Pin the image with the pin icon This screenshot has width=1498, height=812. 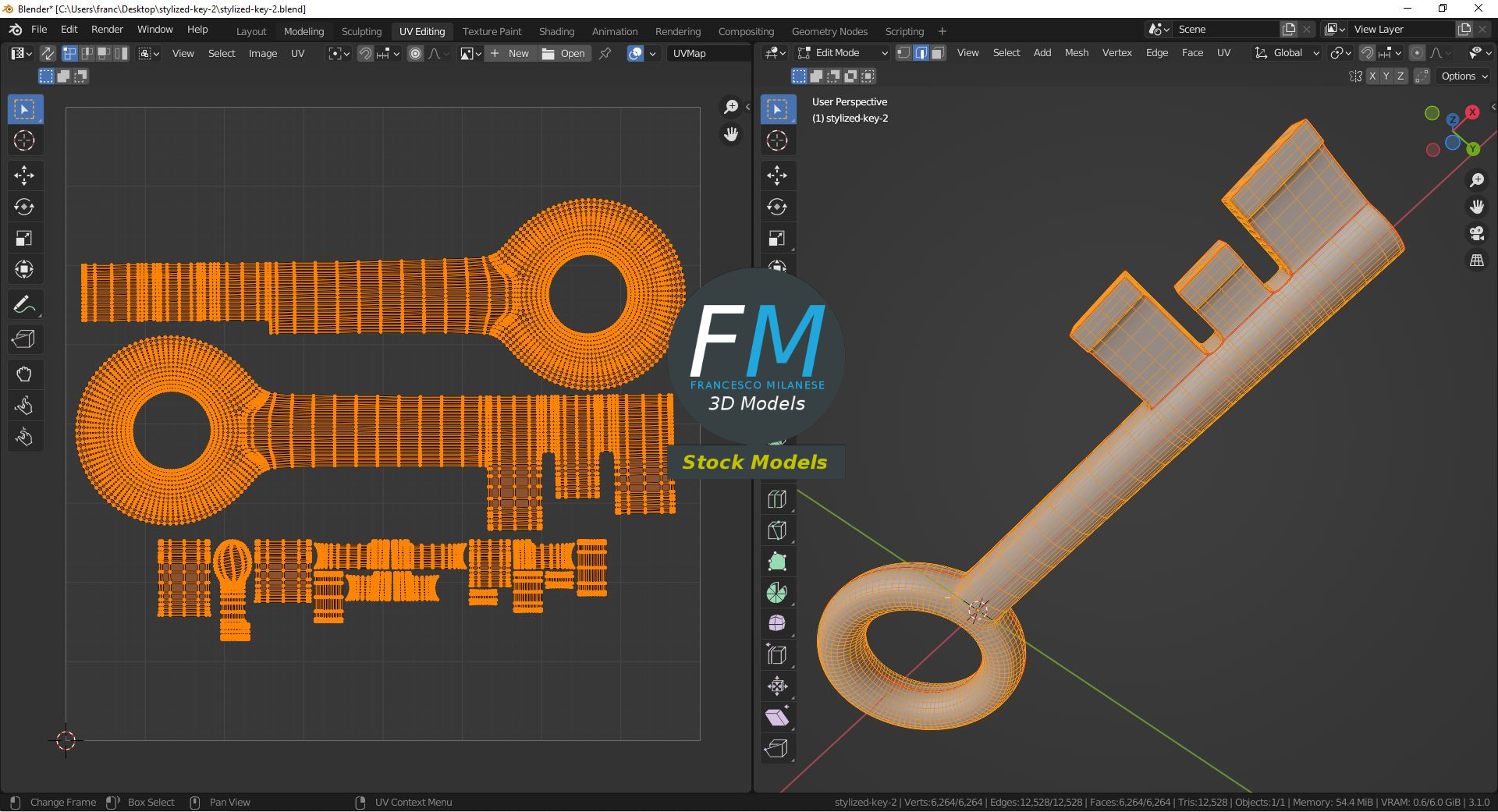tap(605, 53)
